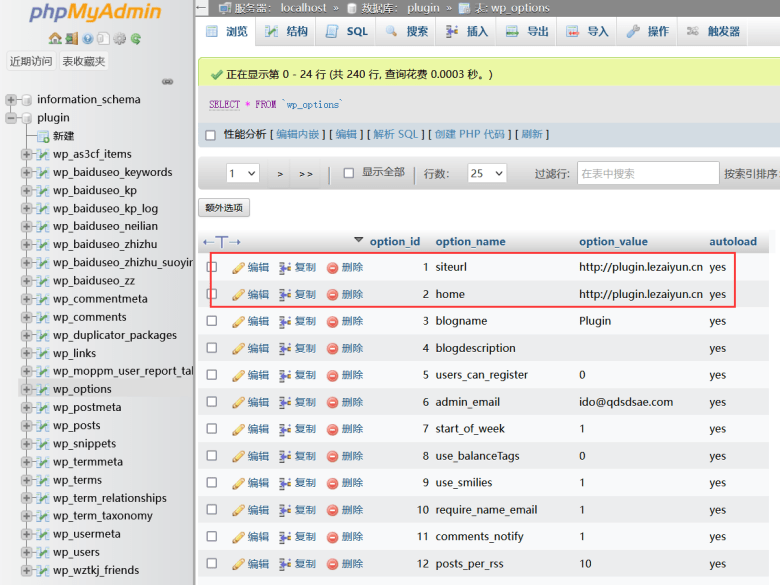Switch to the 结构 structure tab
780x585 pixels.
pyautogui.click(x=287, y=32)
